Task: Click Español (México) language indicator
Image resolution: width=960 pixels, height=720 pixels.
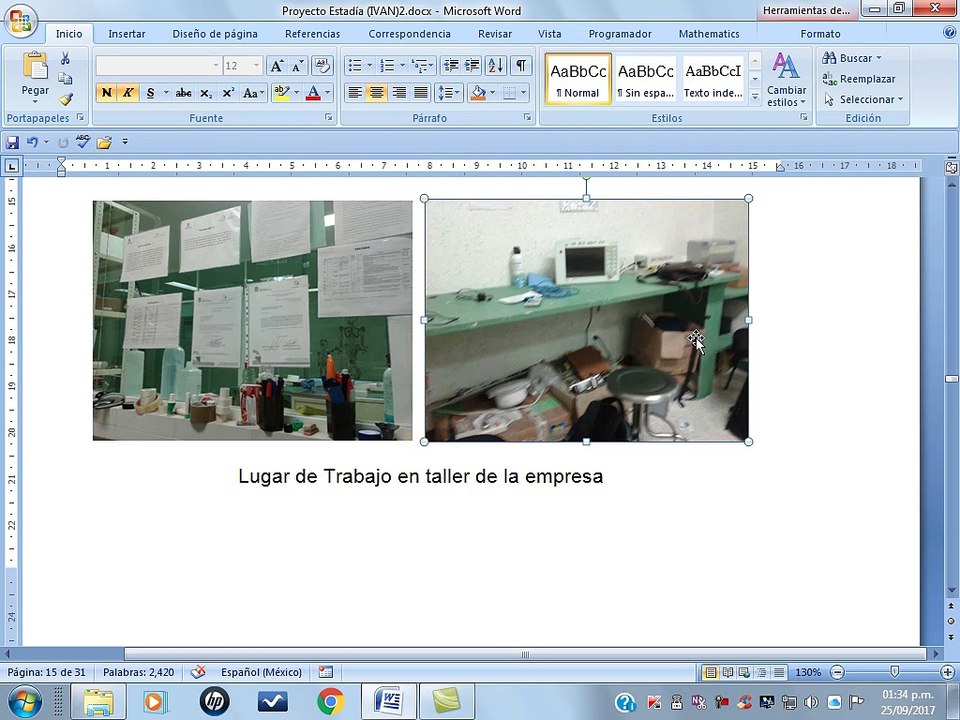Action: 261,672
